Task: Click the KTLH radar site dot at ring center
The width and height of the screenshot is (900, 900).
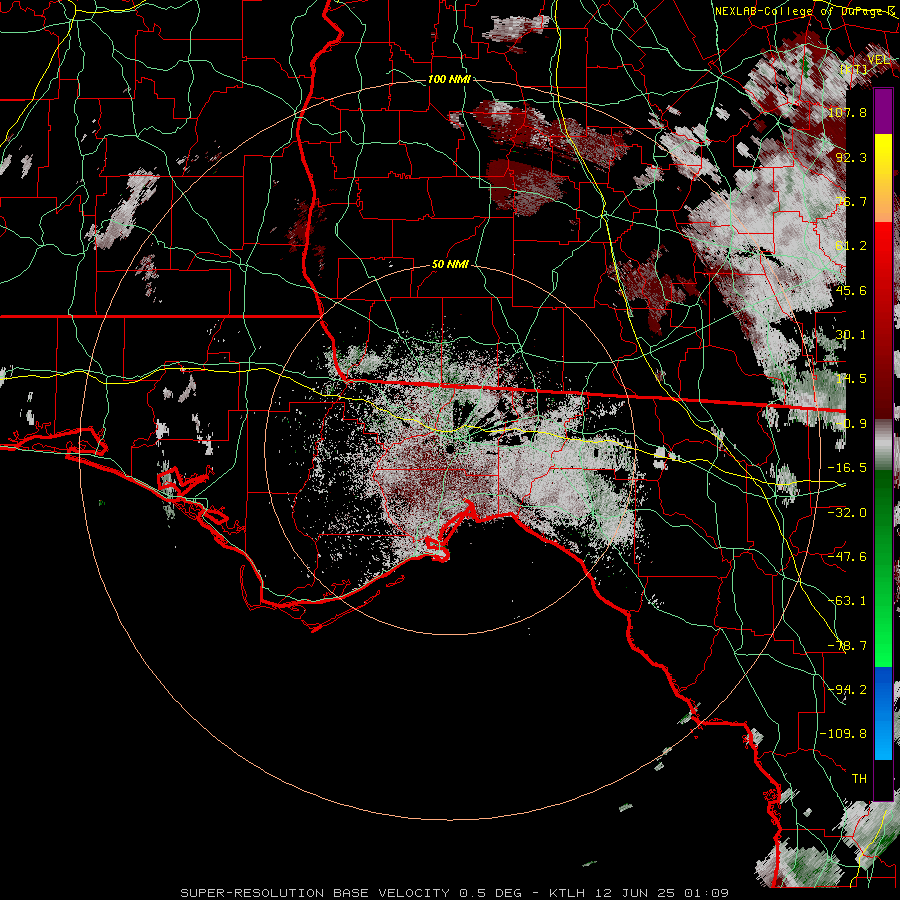Action: 451,447
